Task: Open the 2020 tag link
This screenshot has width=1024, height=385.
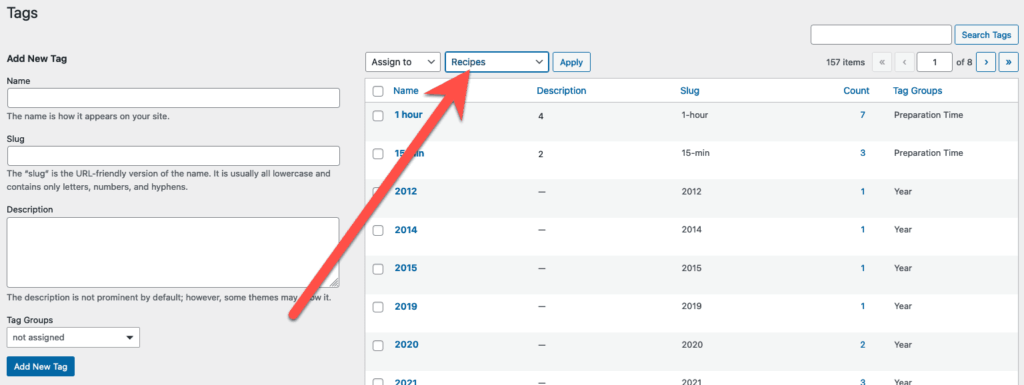Action: click(406, 345)
